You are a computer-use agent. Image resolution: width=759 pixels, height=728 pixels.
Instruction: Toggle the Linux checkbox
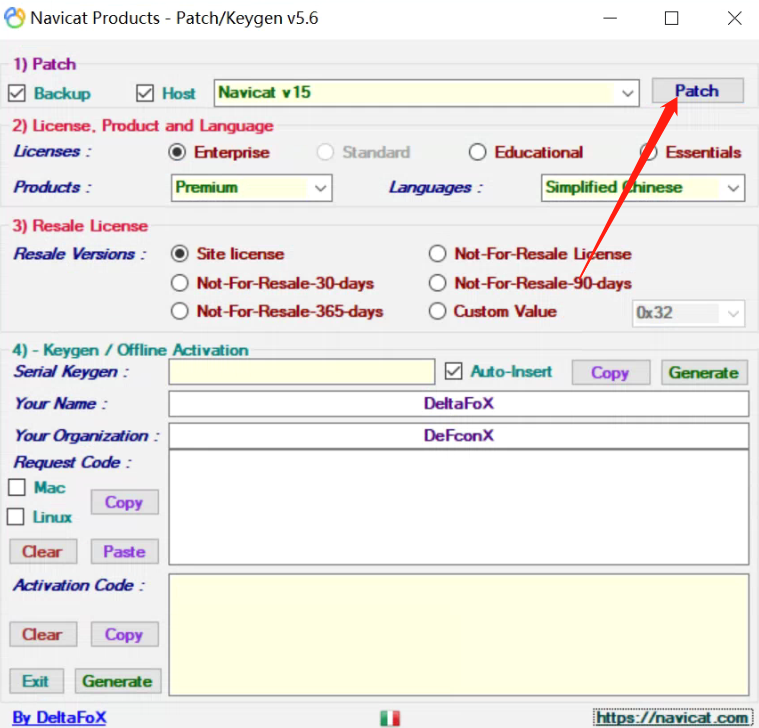click(15, 516)
